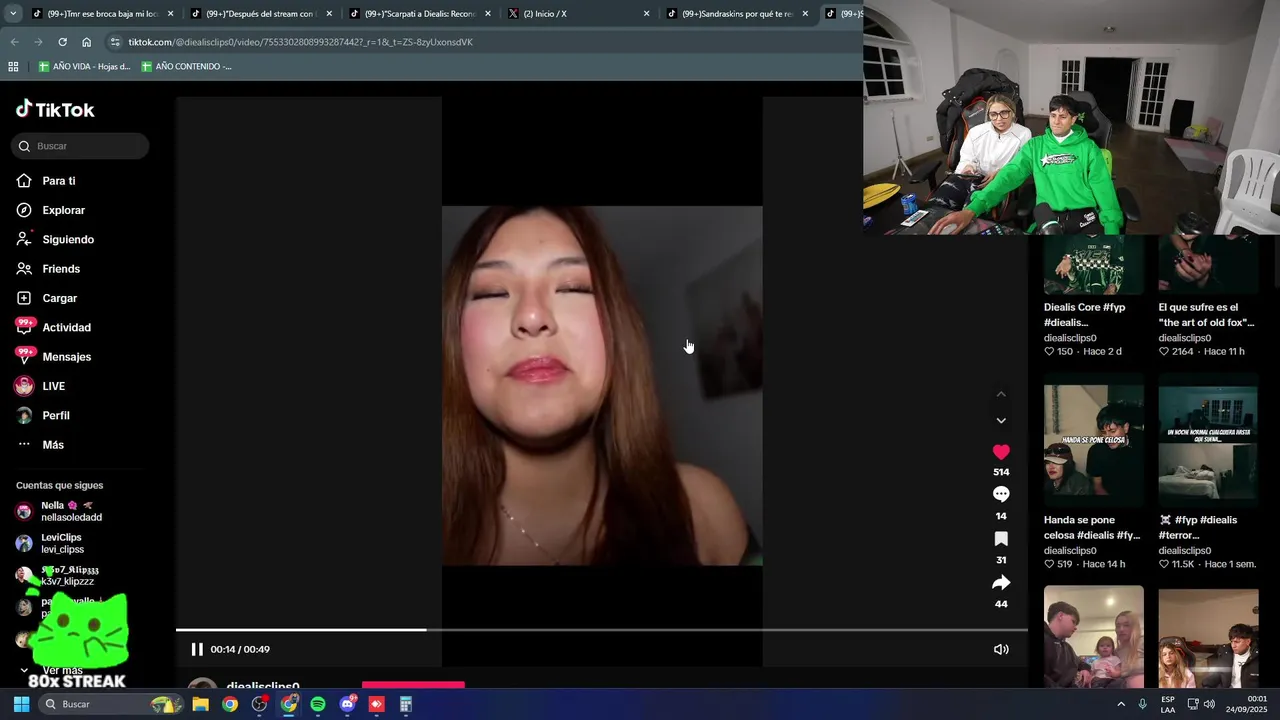This screenshot has height=720, width=1280.
Task: Reload the TikTok page
Action: [62, 42]
